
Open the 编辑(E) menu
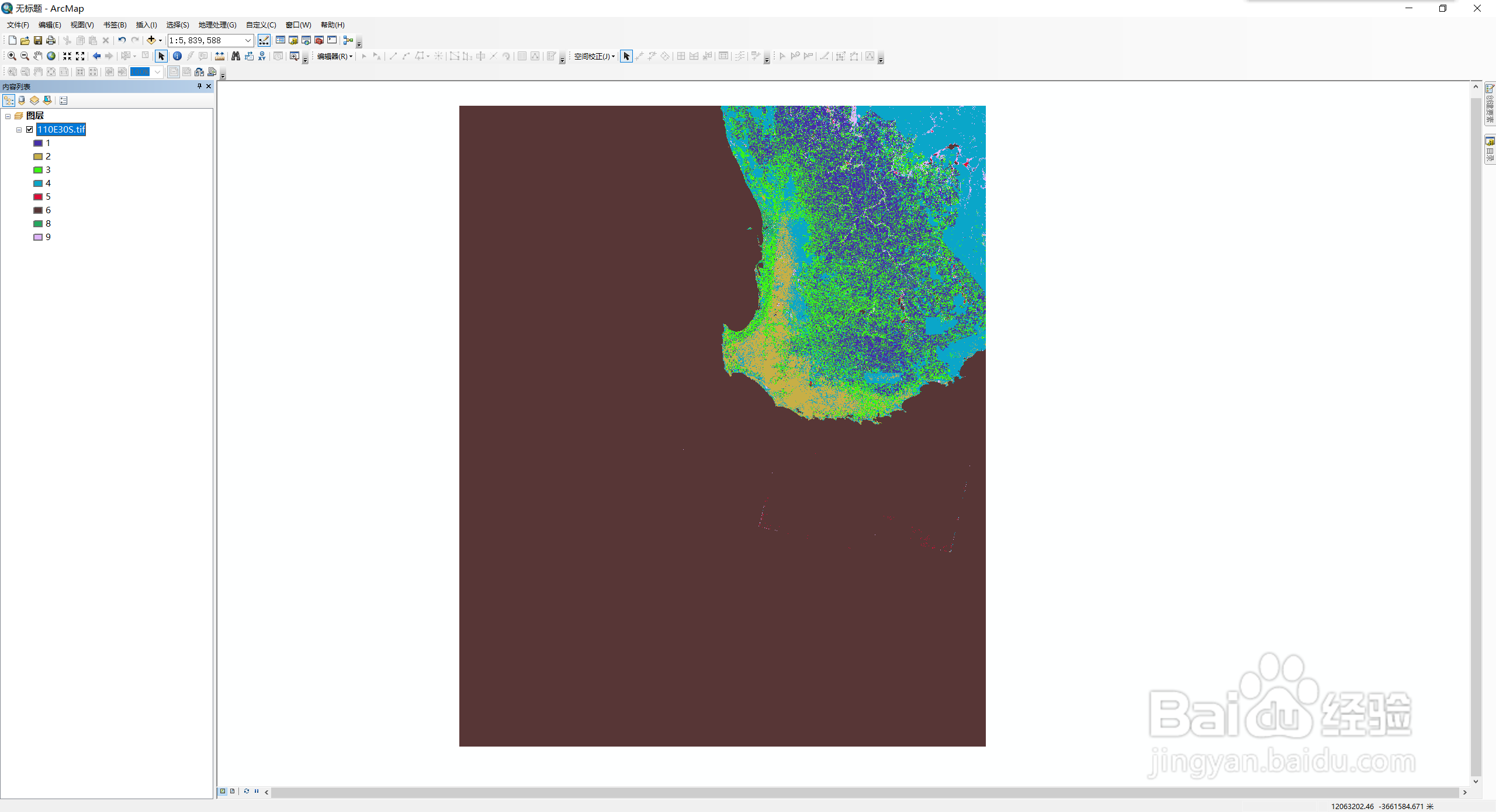click(50, 25)
